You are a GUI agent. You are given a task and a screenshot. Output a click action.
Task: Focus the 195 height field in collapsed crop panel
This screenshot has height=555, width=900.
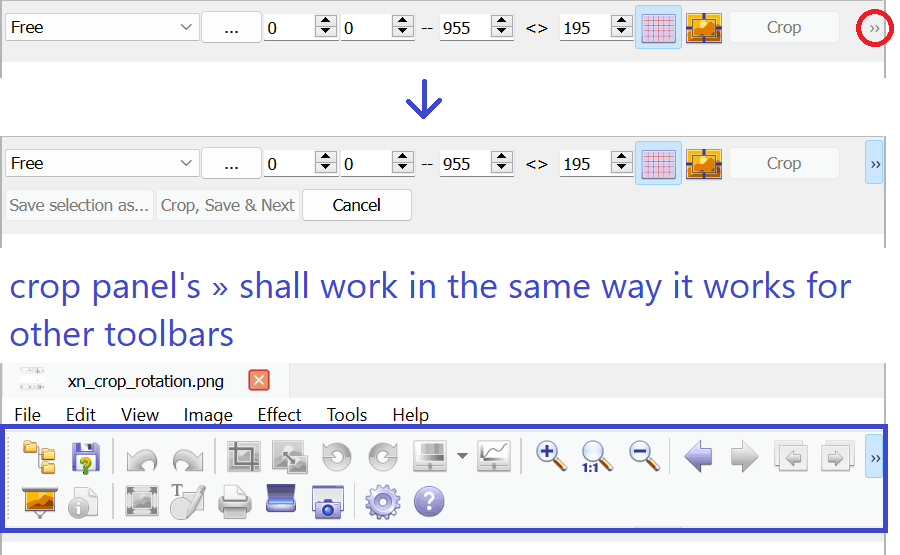585,28
